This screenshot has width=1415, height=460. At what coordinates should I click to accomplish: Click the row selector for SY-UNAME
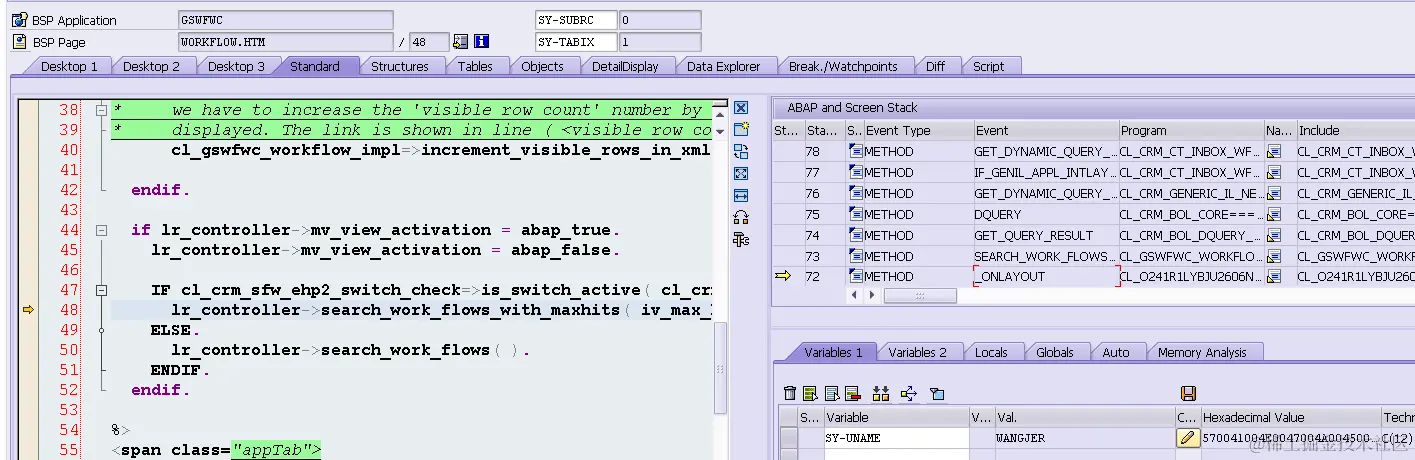coord(789,438)
